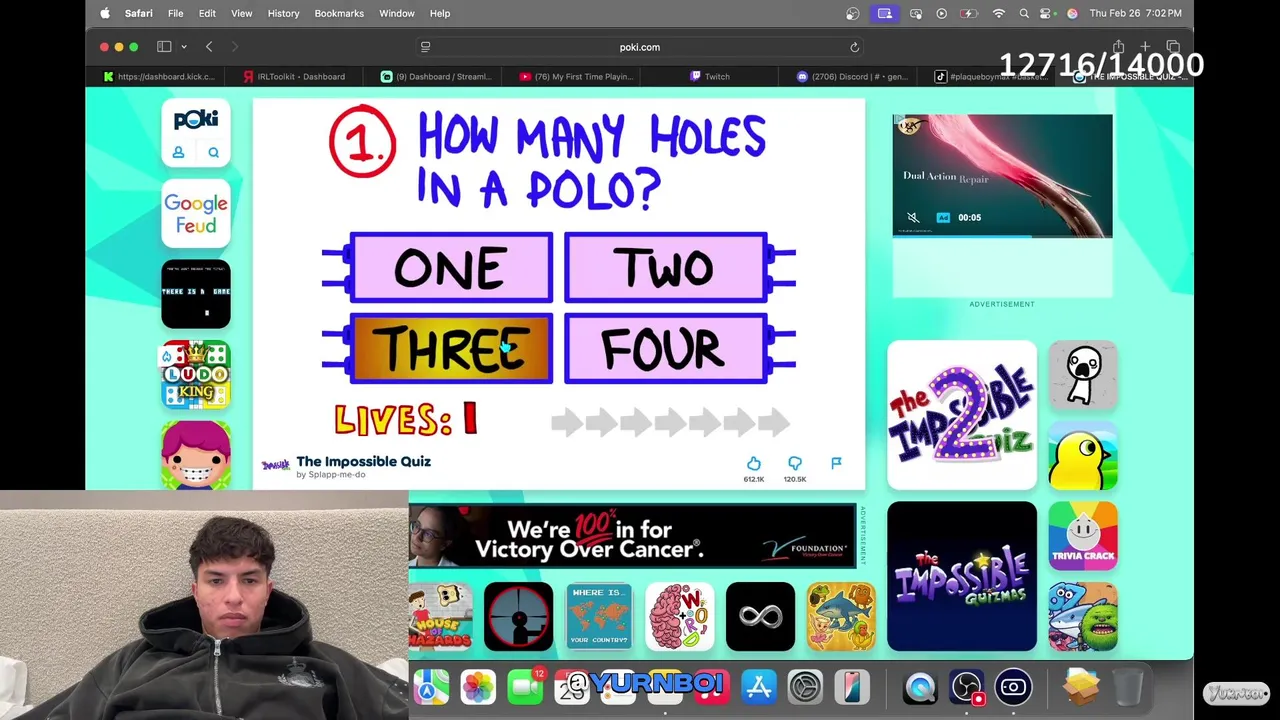Toggle the Safari sidebar

pos(164,47)
